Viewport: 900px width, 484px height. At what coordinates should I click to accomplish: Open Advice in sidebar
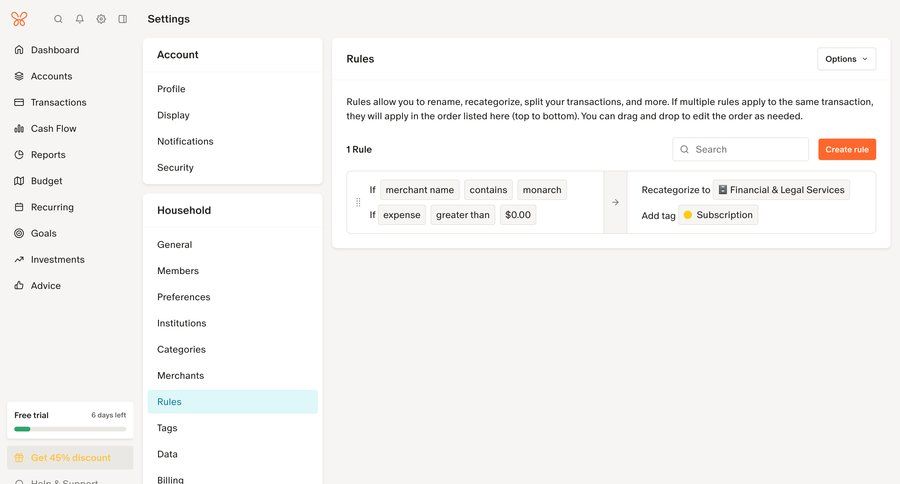tap(46, 285)
